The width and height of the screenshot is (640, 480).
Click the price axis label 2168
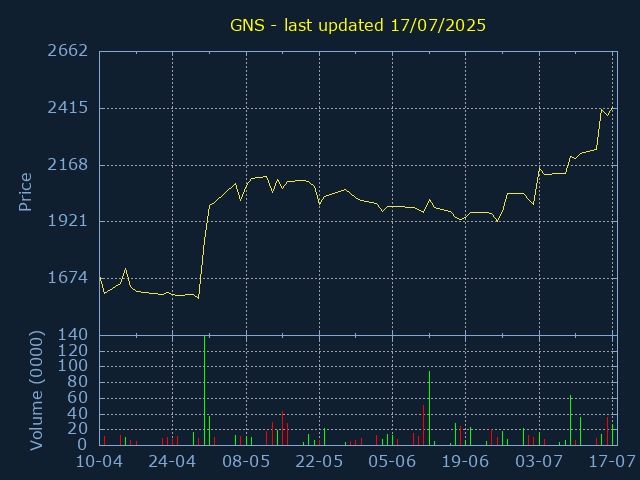tap(68, 164)
